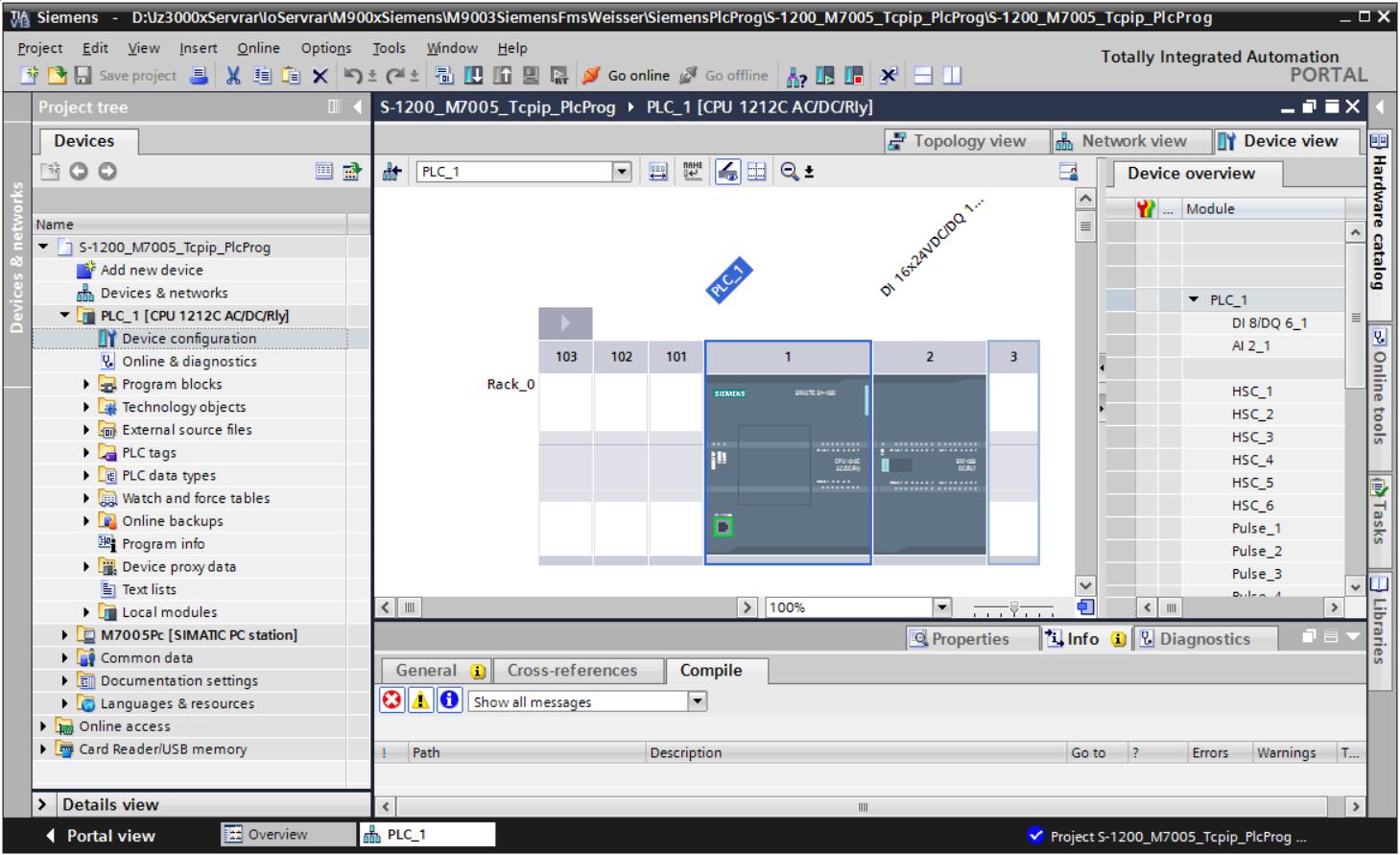
Task: Click the Open project icon
Action: [x=57, y=76]
